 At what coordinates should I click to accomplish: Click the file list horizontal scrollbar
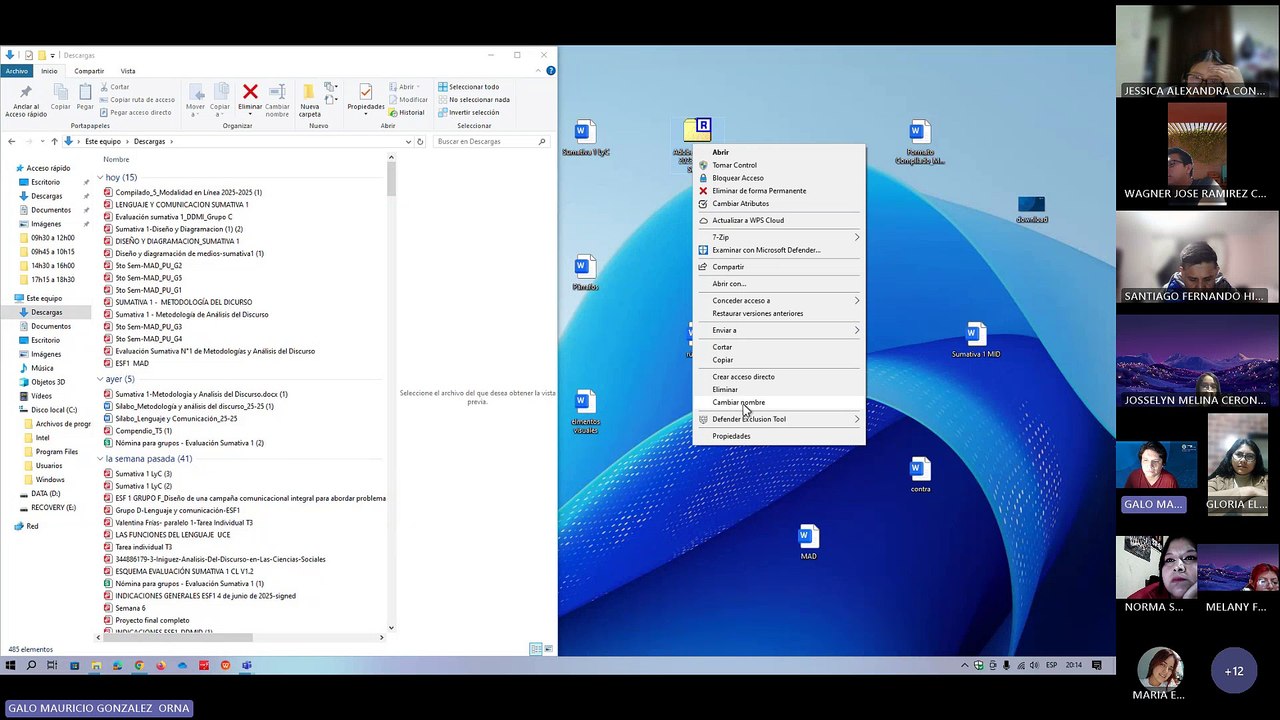[178, 637]
